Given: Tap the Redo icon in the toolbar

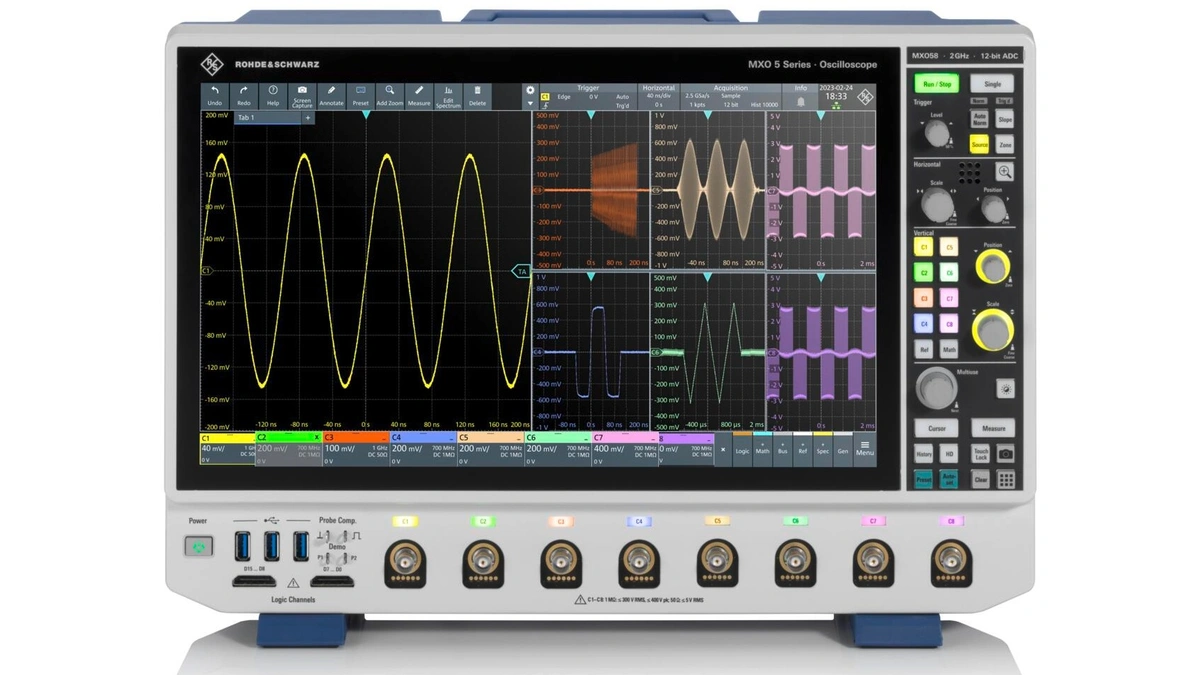Looking at the screenshot, I should click(x=243, y=95).
